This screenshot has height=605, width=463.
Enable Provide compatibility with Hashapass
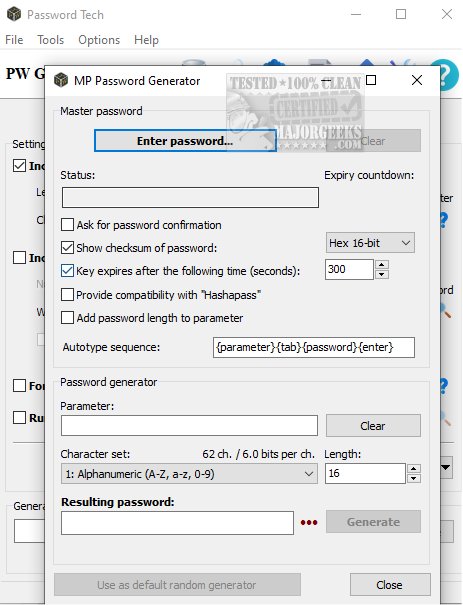pos(68,295)
